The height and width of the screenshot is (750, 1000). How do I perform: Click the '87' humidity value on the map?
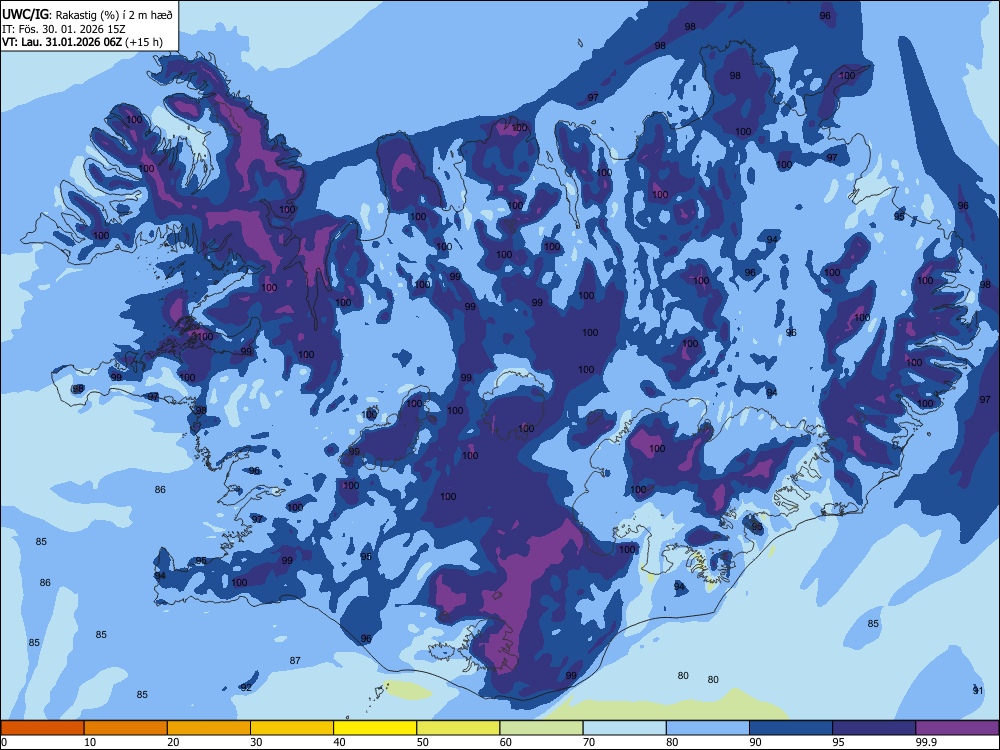(295, 661)
